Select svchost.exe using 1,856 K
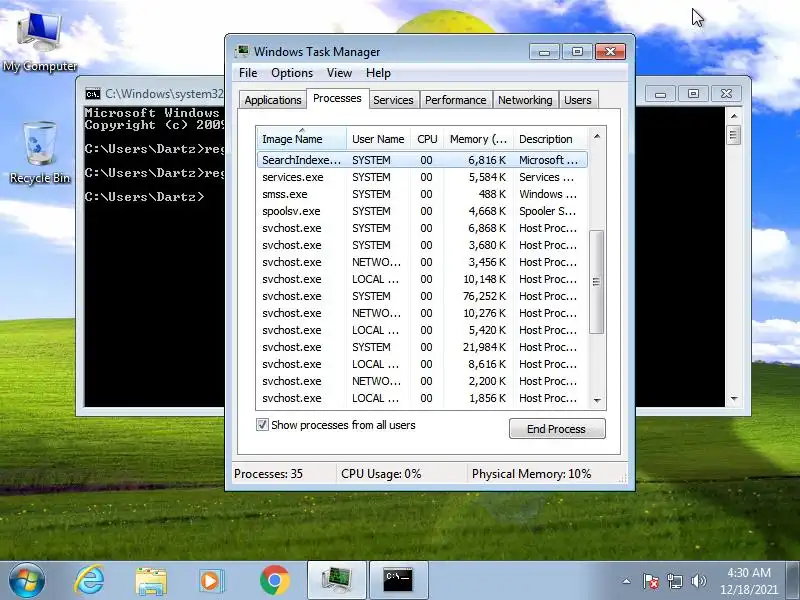Viewport: 800px width, 600px height. pos(422,398)
